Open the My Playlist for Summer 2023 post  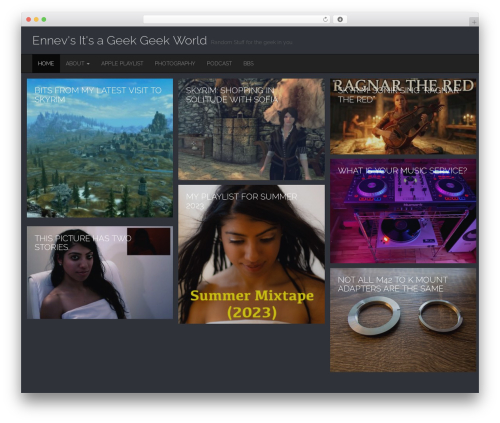click(251, 254)
